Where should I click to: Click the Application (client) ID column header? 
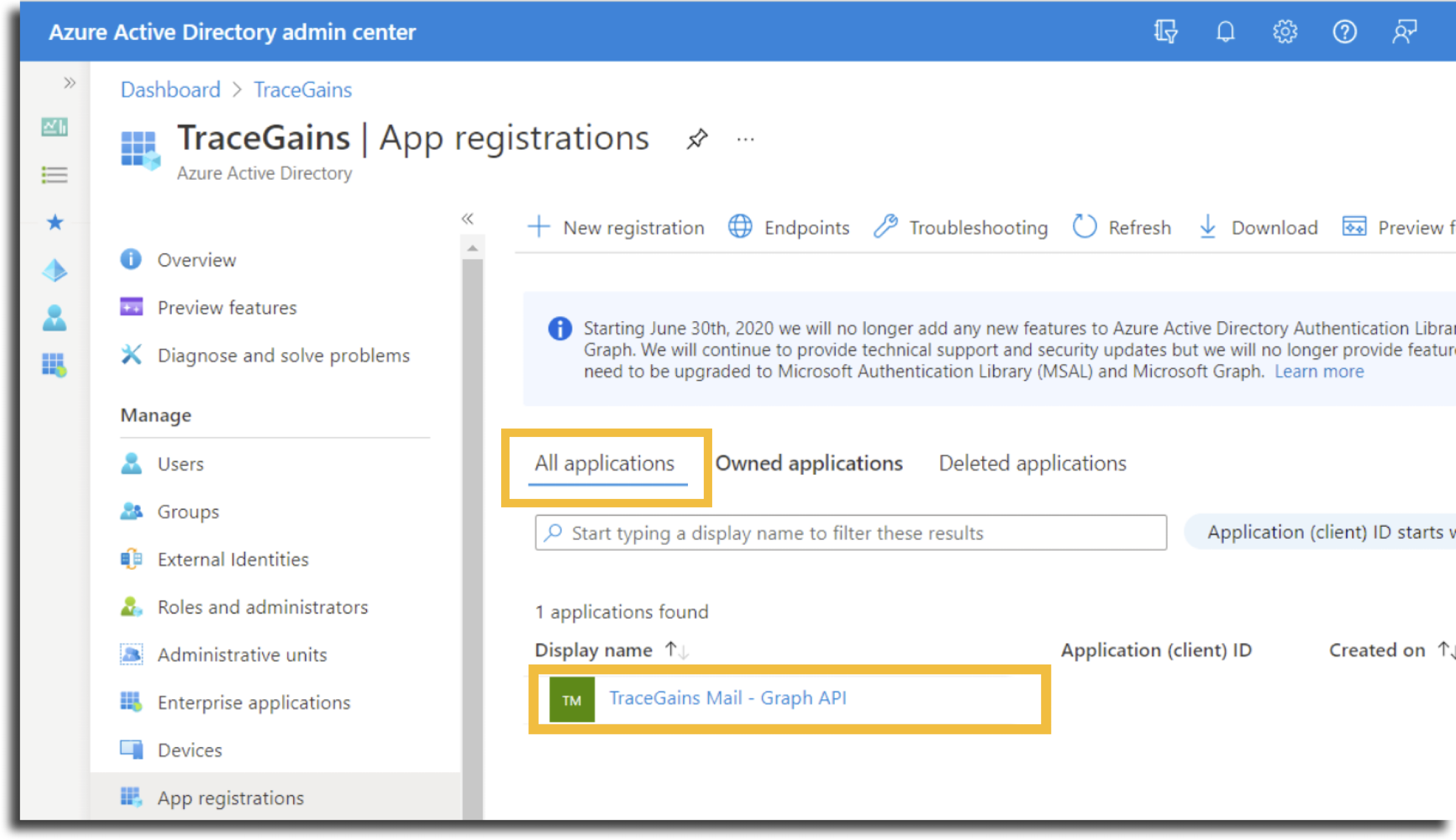[1156, 651]
